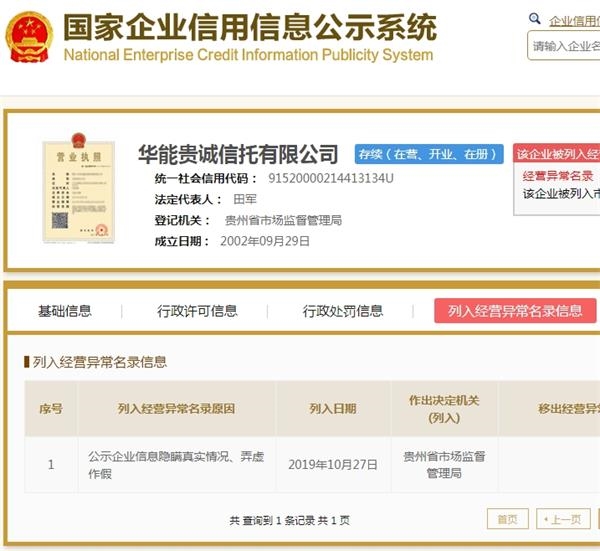Click the row number 1 cell
The height and width of the screenshot is (551, 600).
point(51,465)
